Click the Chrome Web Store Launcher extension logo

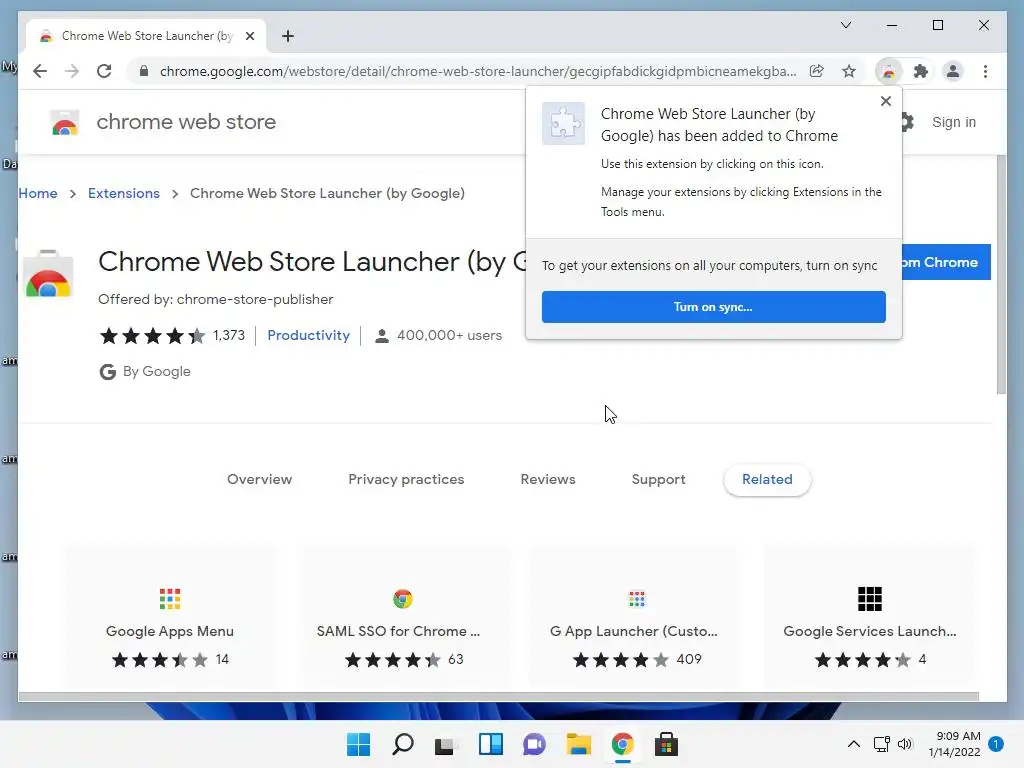tap(48, 275)
